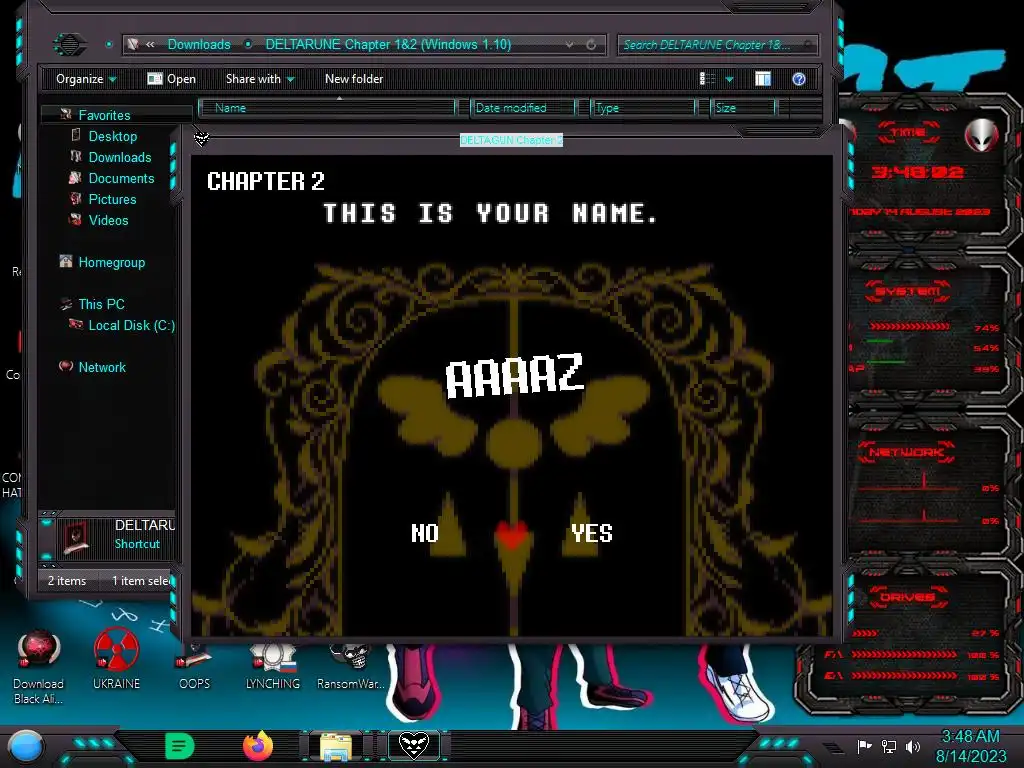
Task: Click the Homegroup icon in sidebar
Action: 66,261
